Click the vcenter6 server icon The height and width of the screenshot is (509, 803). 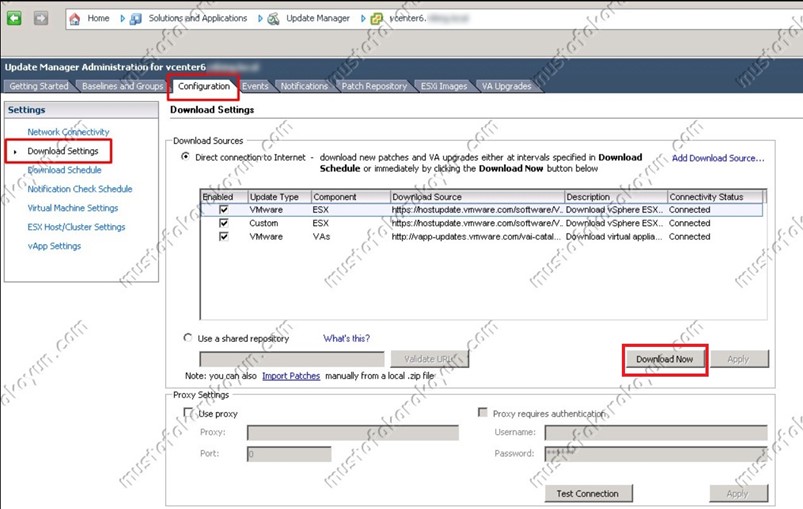pyautogui.click(x=377, y=18)
